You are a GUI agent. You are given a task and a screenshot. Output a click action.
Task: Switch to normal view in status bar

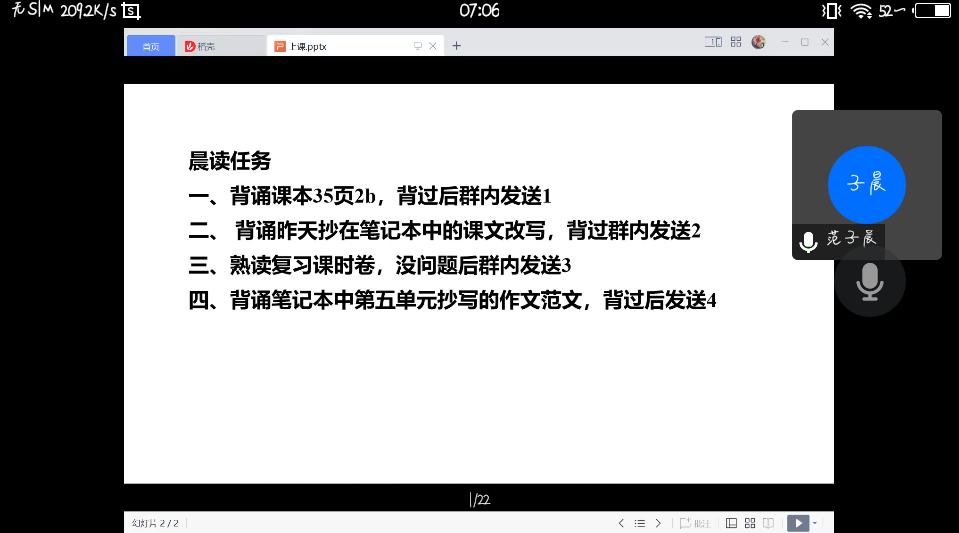pyautogui.click(x=732, y=523)
